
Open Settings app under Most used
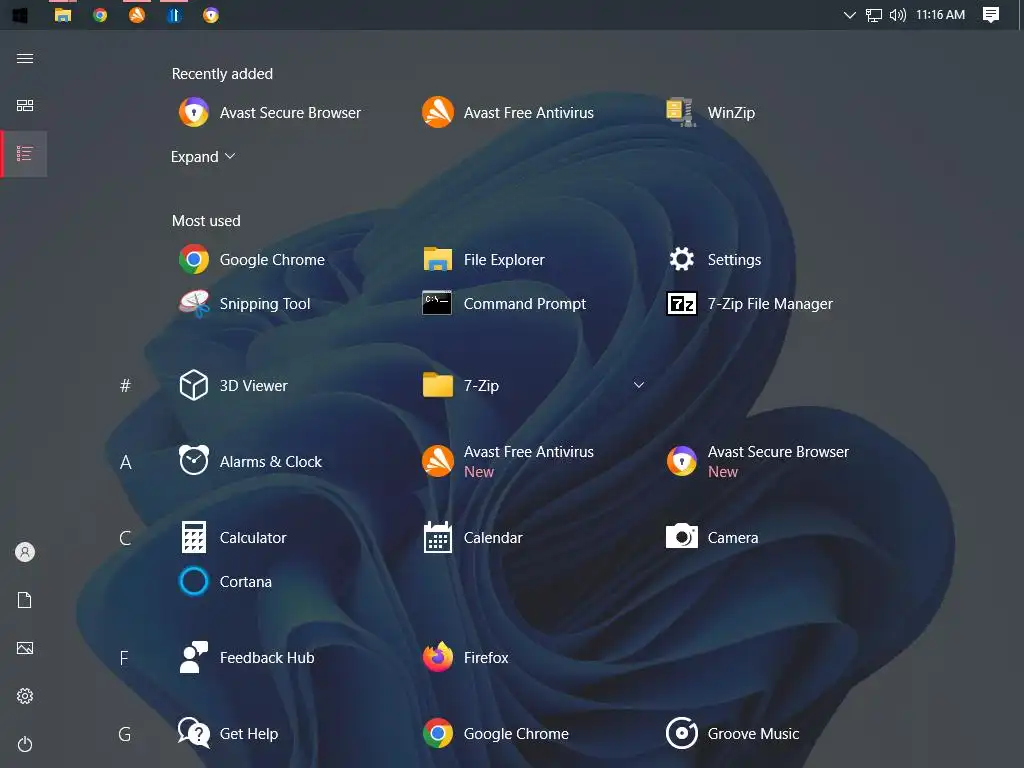coord(714,259)
